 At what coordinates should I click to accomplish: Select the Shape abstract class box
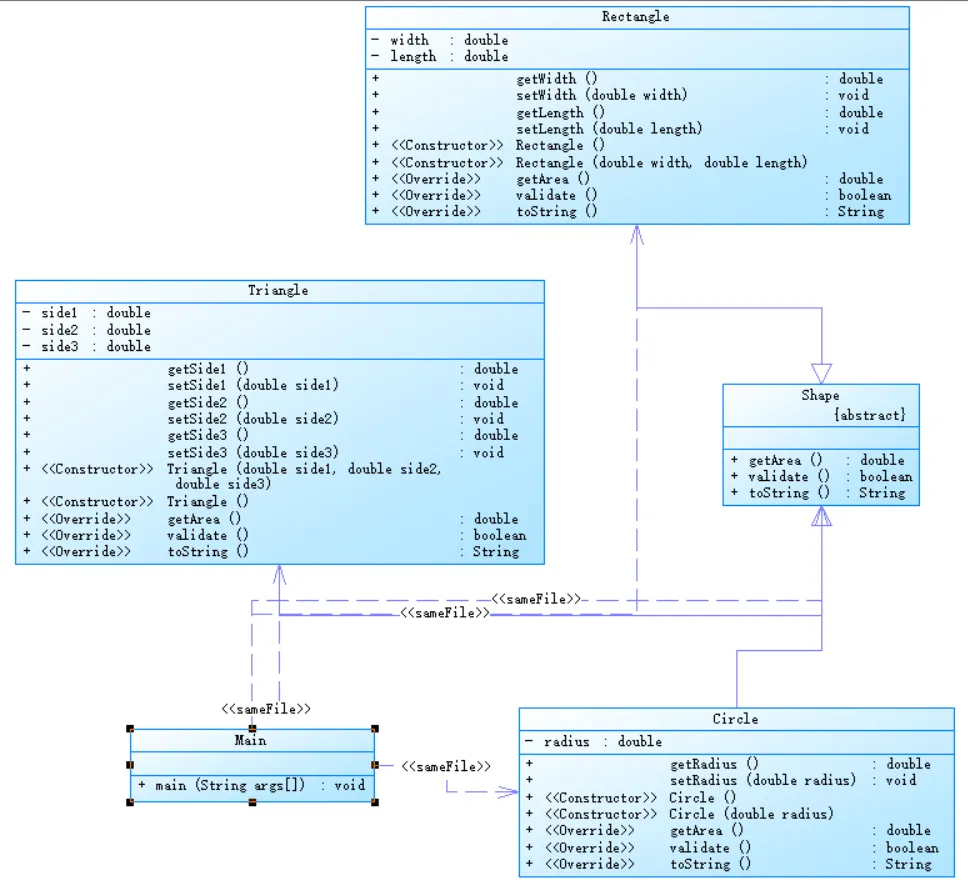pyautogui.click(x=820, y=444)
